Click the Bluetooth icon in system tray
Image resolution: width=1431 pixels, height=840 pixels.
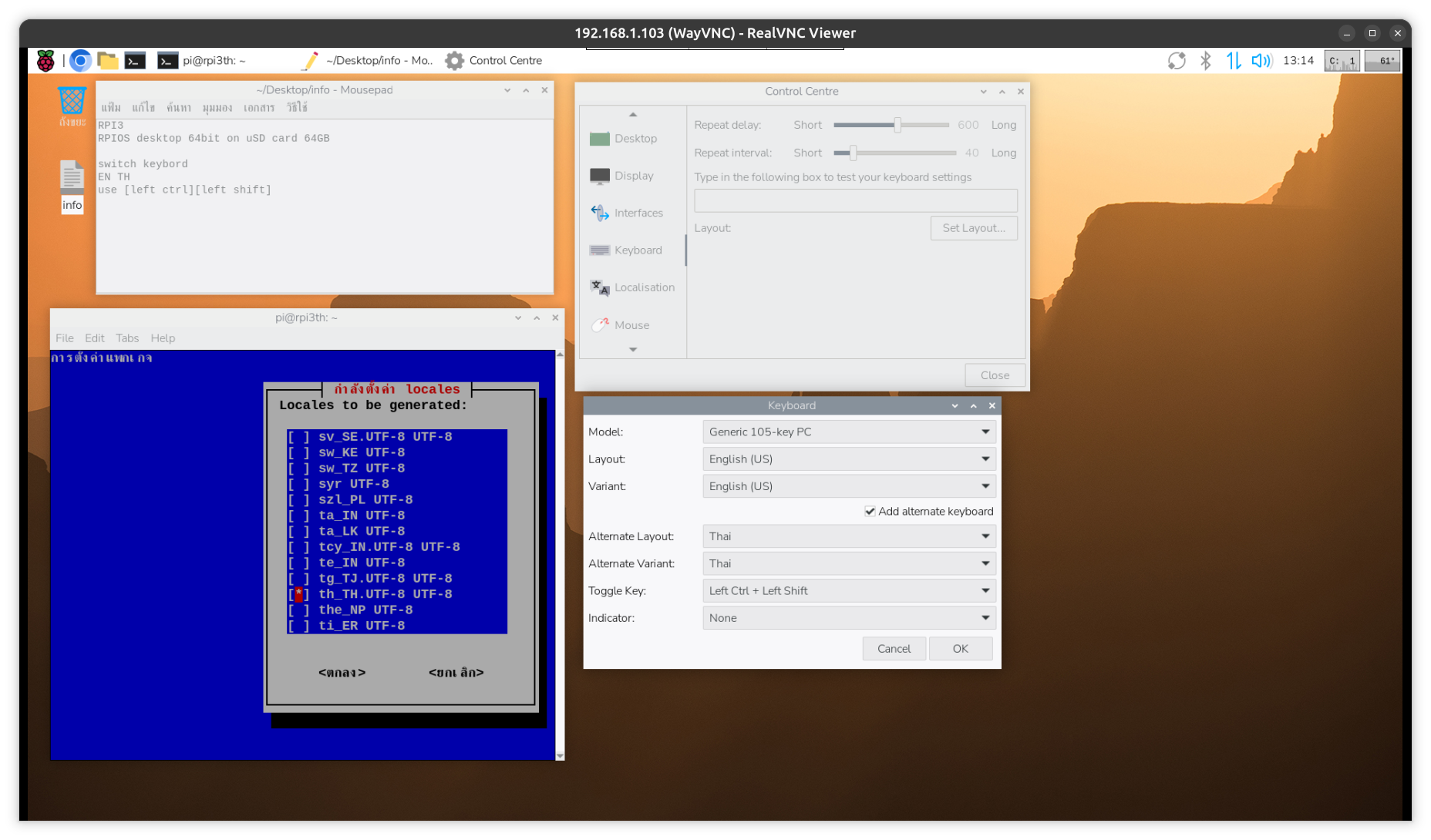click(1205, 60)
